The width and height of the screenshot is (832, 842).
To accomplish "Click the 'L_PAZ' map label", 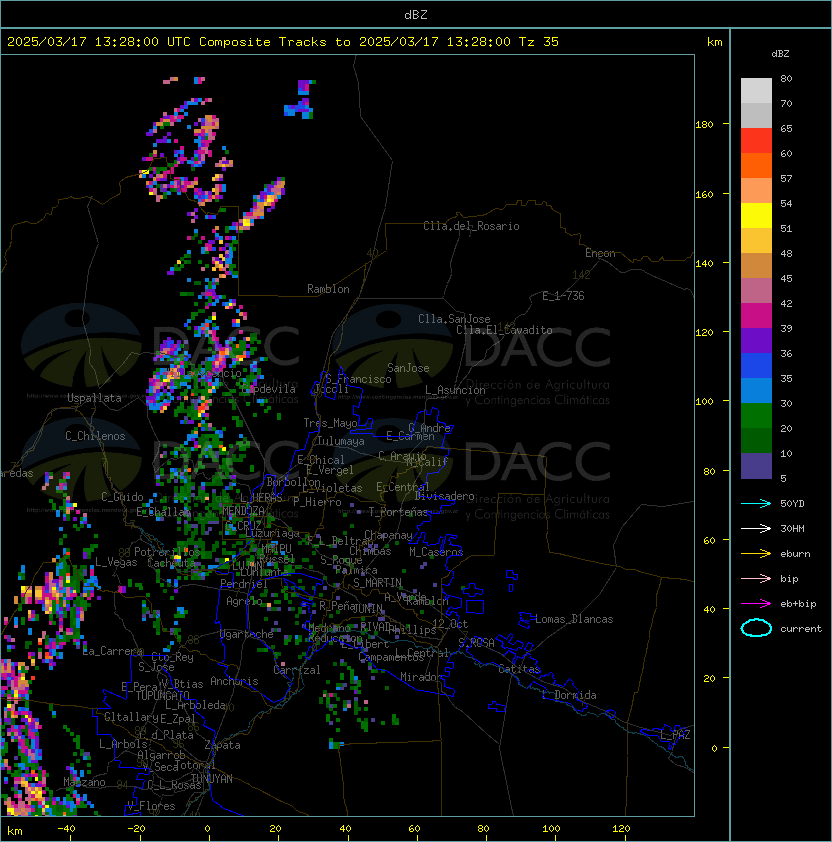I will (675, 735).
